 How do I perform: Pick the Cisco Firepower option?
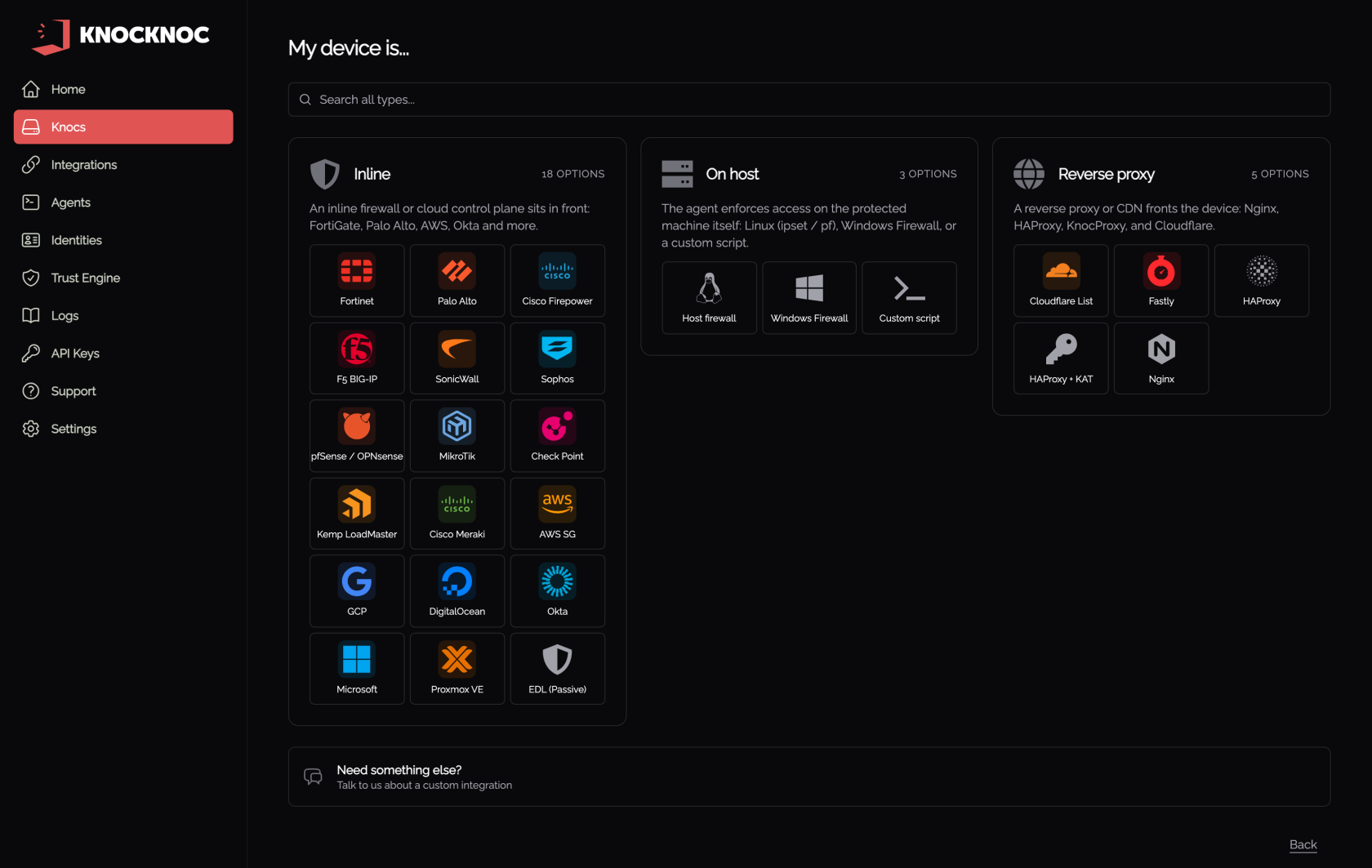click(558, 280)
